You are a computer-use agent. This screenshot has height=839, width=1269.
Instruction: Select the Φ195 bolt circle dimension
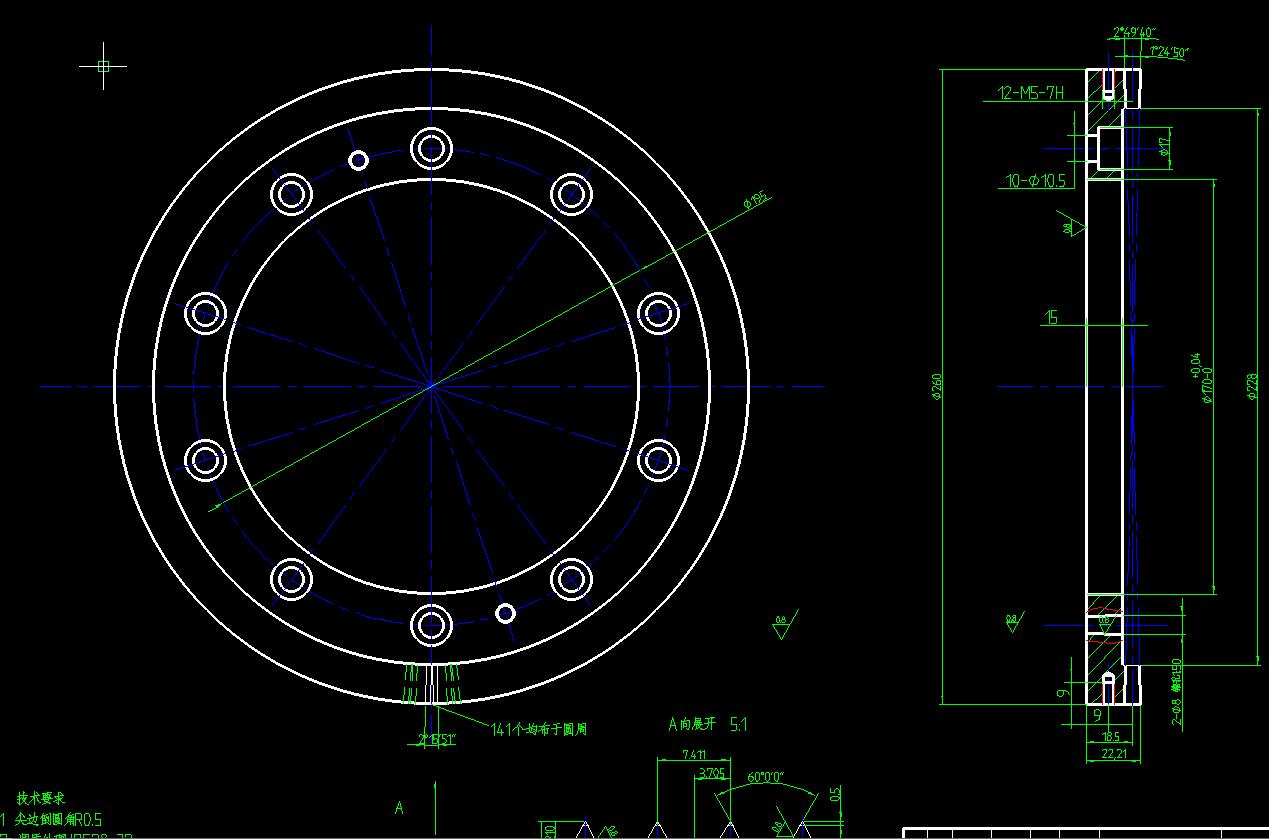755,200
